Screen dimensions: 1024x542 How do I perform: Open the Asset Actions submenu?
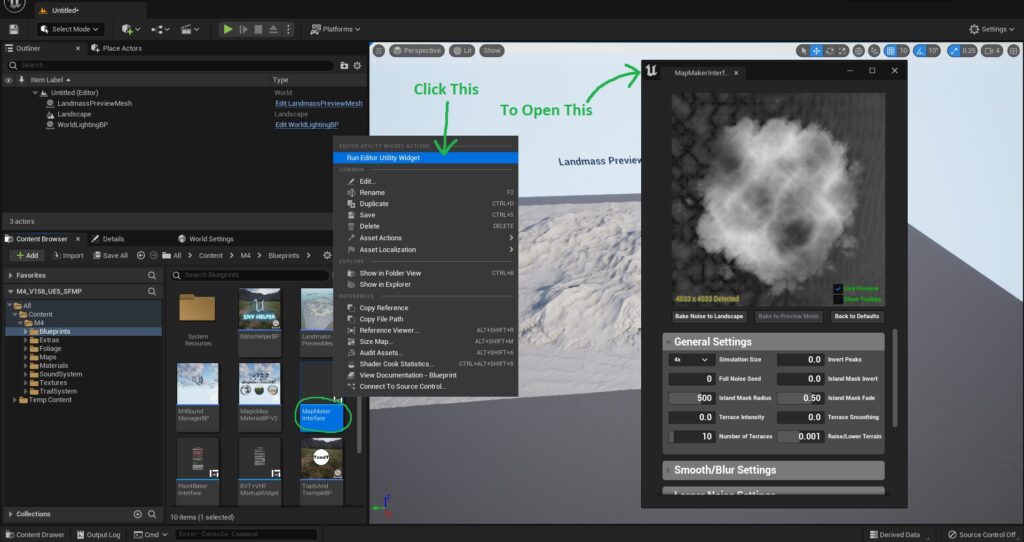(x=425, y=238)
